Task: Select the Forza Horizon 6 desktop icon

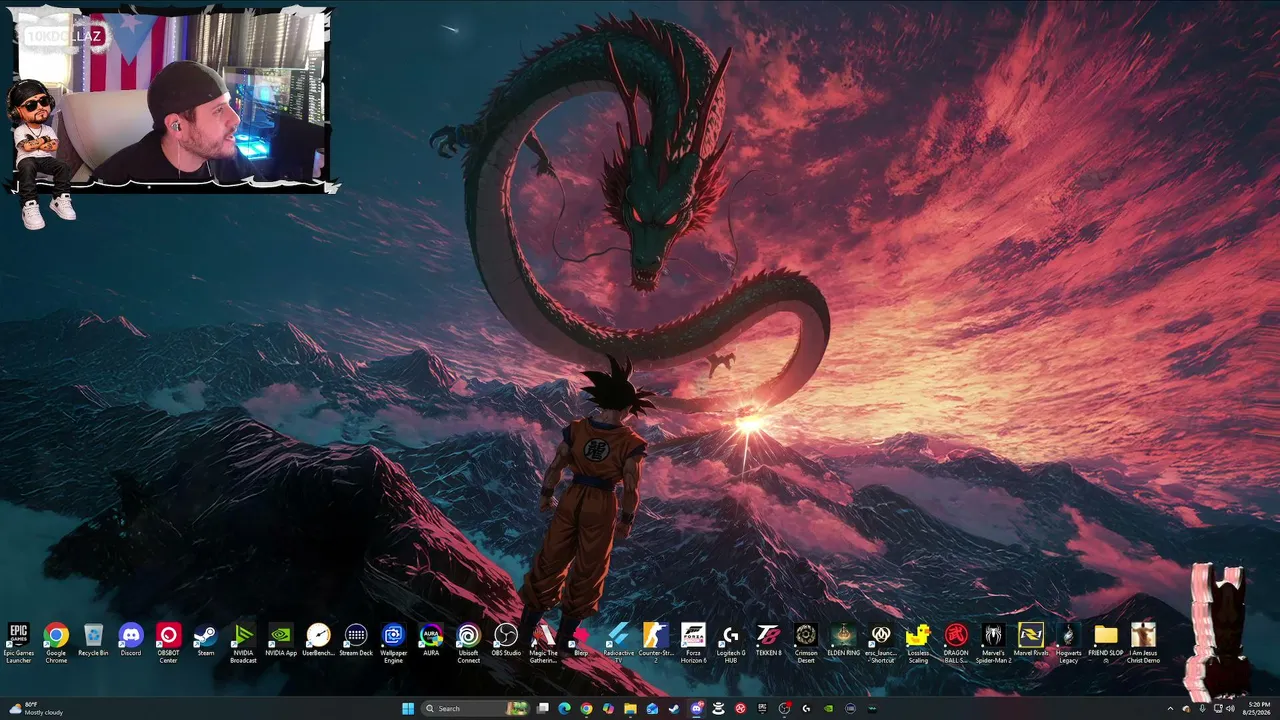Action: click(693, 642)
